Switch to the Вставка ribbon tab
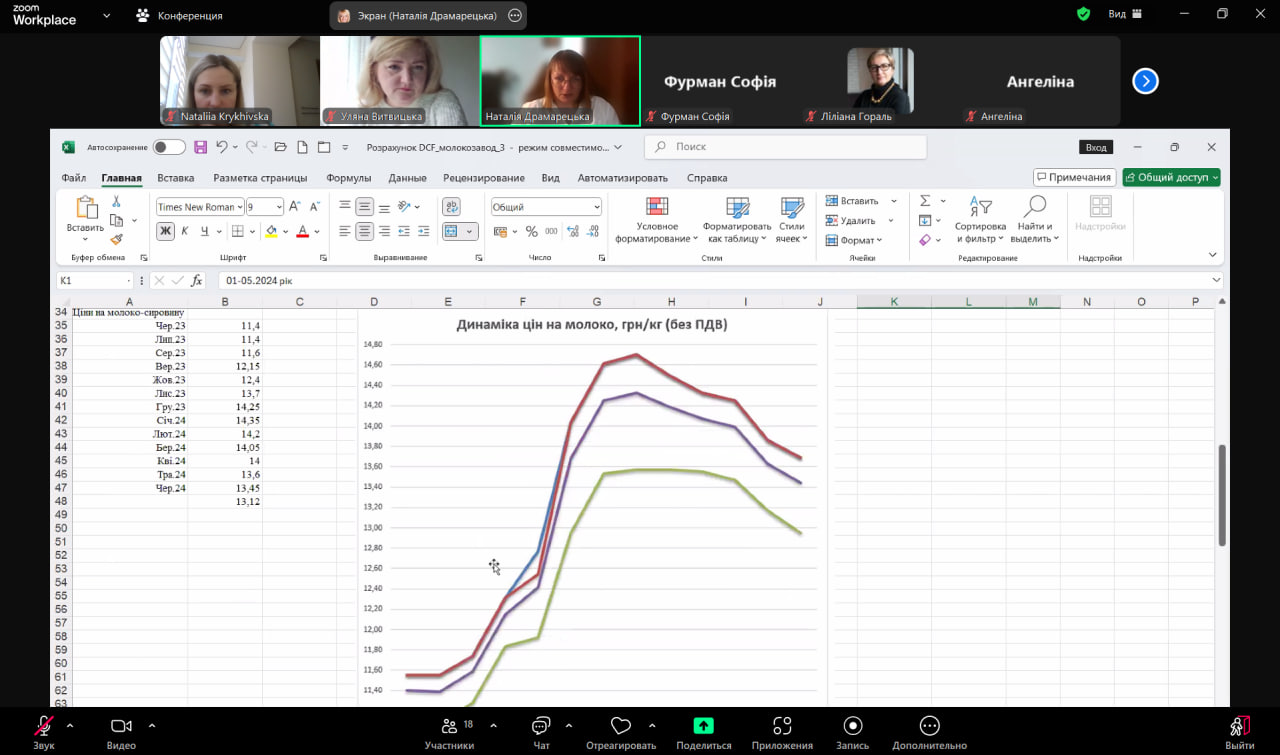 coord(176,178)
